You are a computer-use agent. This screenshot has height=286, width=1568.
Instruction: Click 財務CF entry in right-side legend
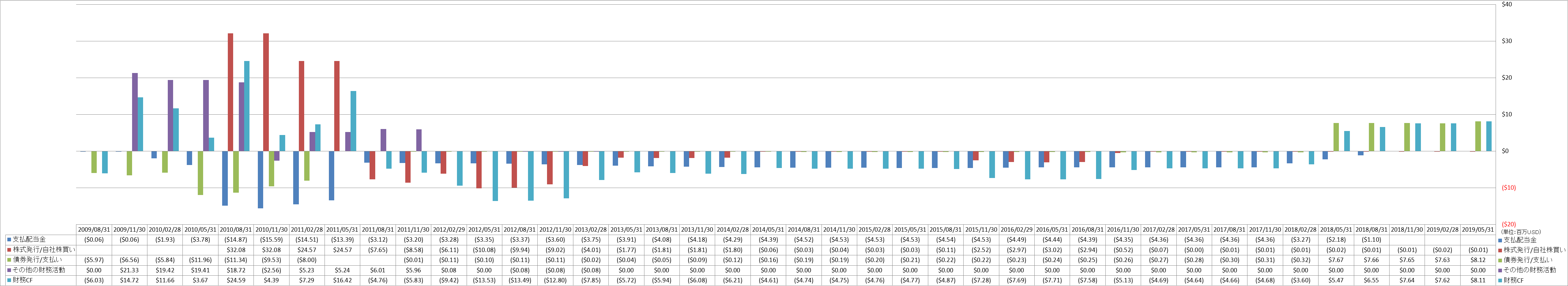pyautogui.click(x=1514, y=281)
